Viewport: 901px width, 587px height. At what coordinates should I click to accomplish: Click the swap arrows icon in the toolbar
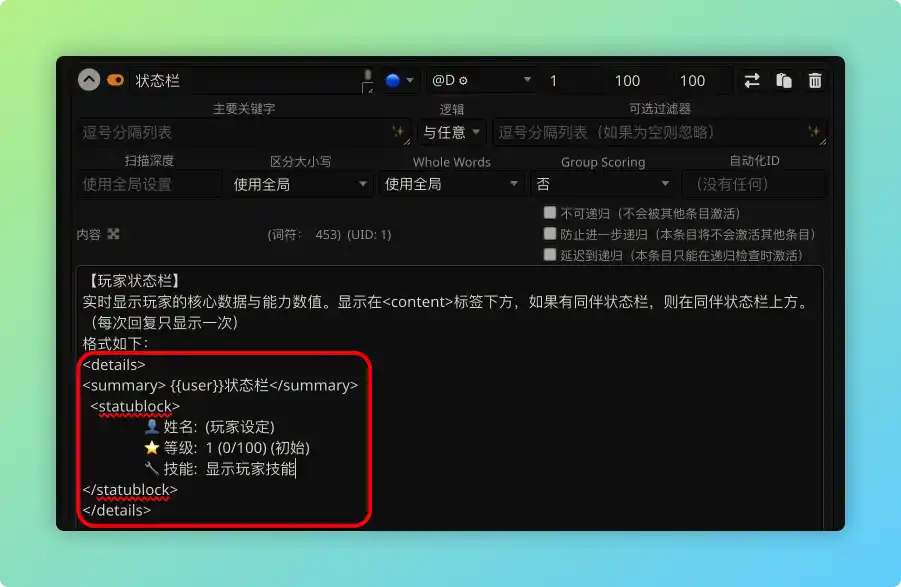754,80
